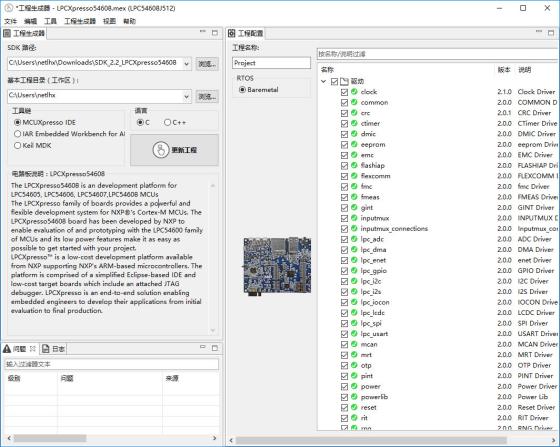Viewport: 560px width, 447px height.
Task: Select Keil MDK toolchain radio
Action: tap(18, 145)
